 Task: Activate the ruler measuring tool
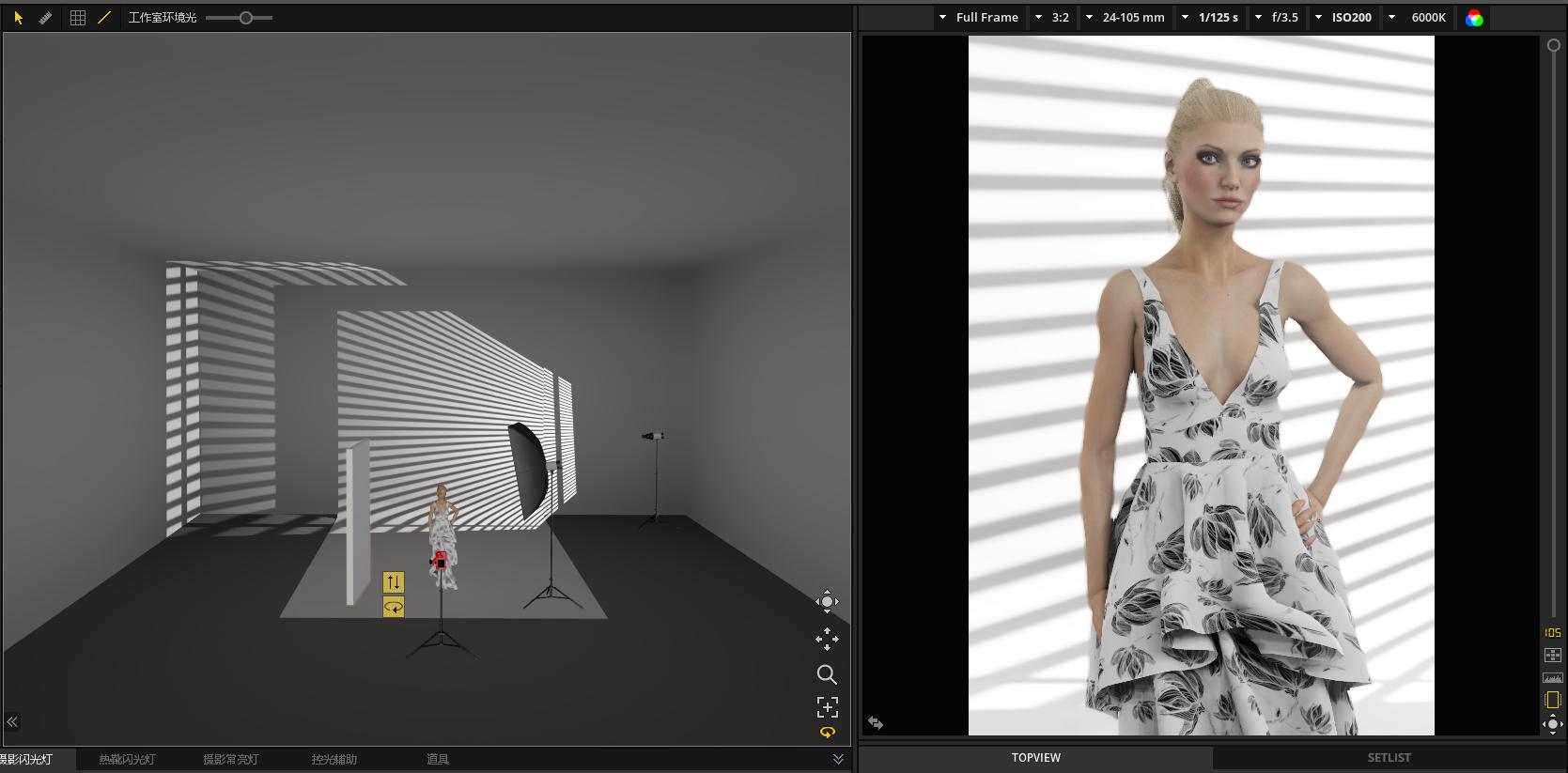(45, 17)
